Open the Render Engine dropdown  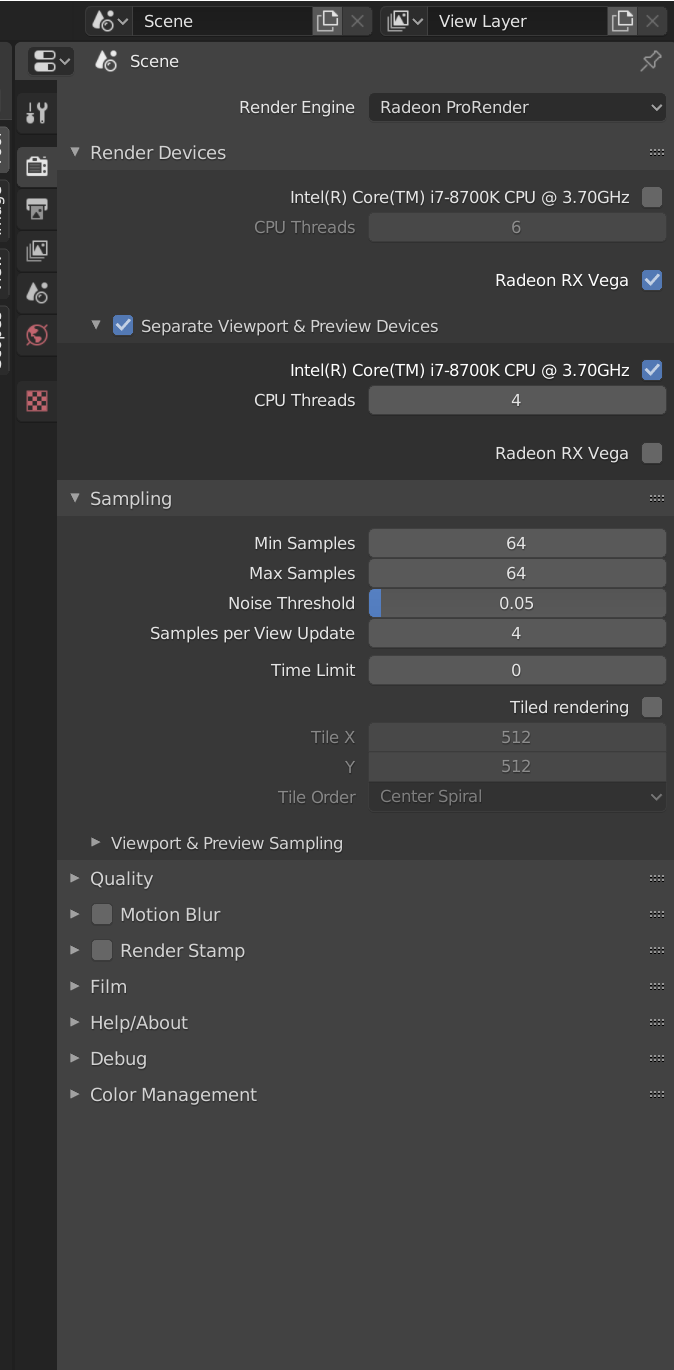coord(517,107)
